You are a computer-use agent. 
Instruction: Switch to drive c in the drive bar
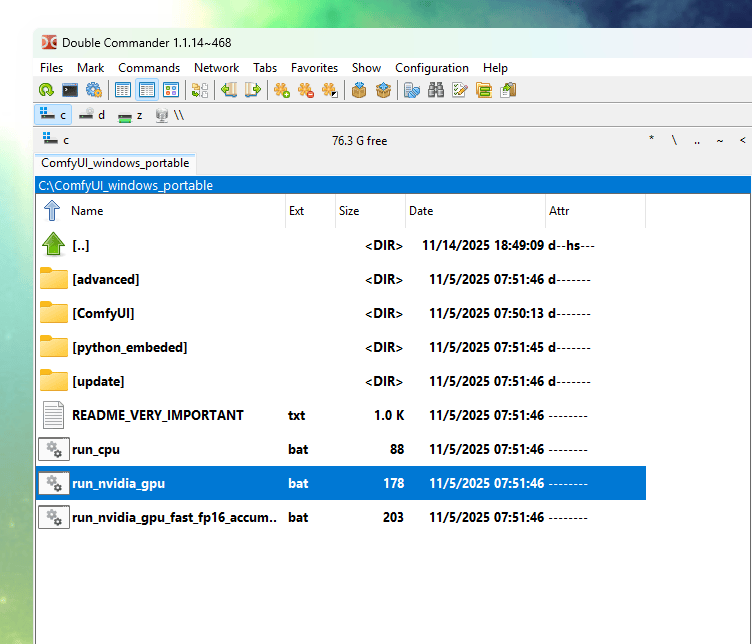tap(53, 115)
